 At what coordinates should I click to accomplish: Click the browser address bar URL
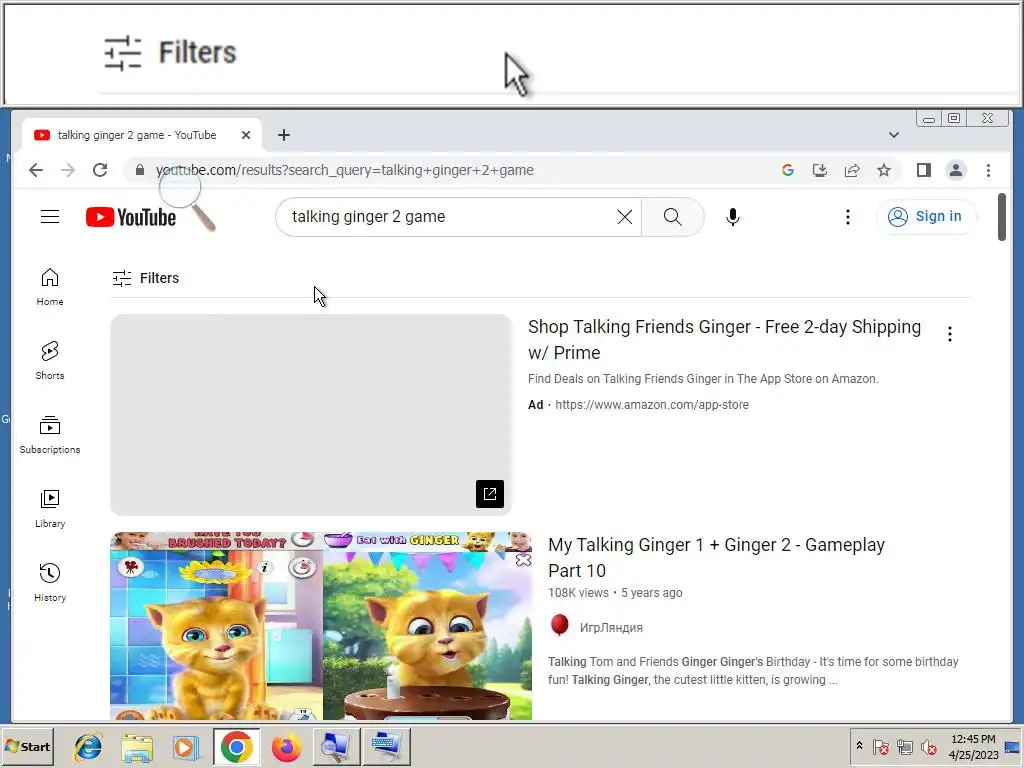(x=344, y=170)
